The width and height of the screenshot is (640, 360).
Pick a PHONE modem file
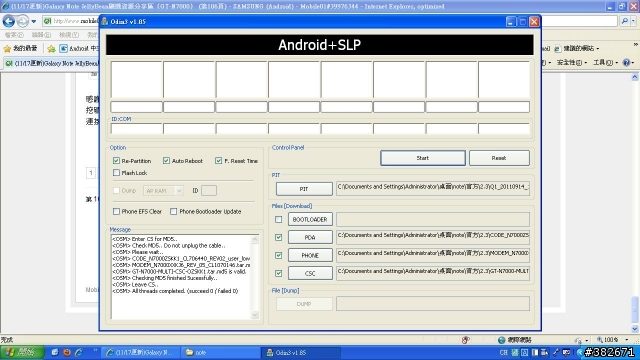310,255
